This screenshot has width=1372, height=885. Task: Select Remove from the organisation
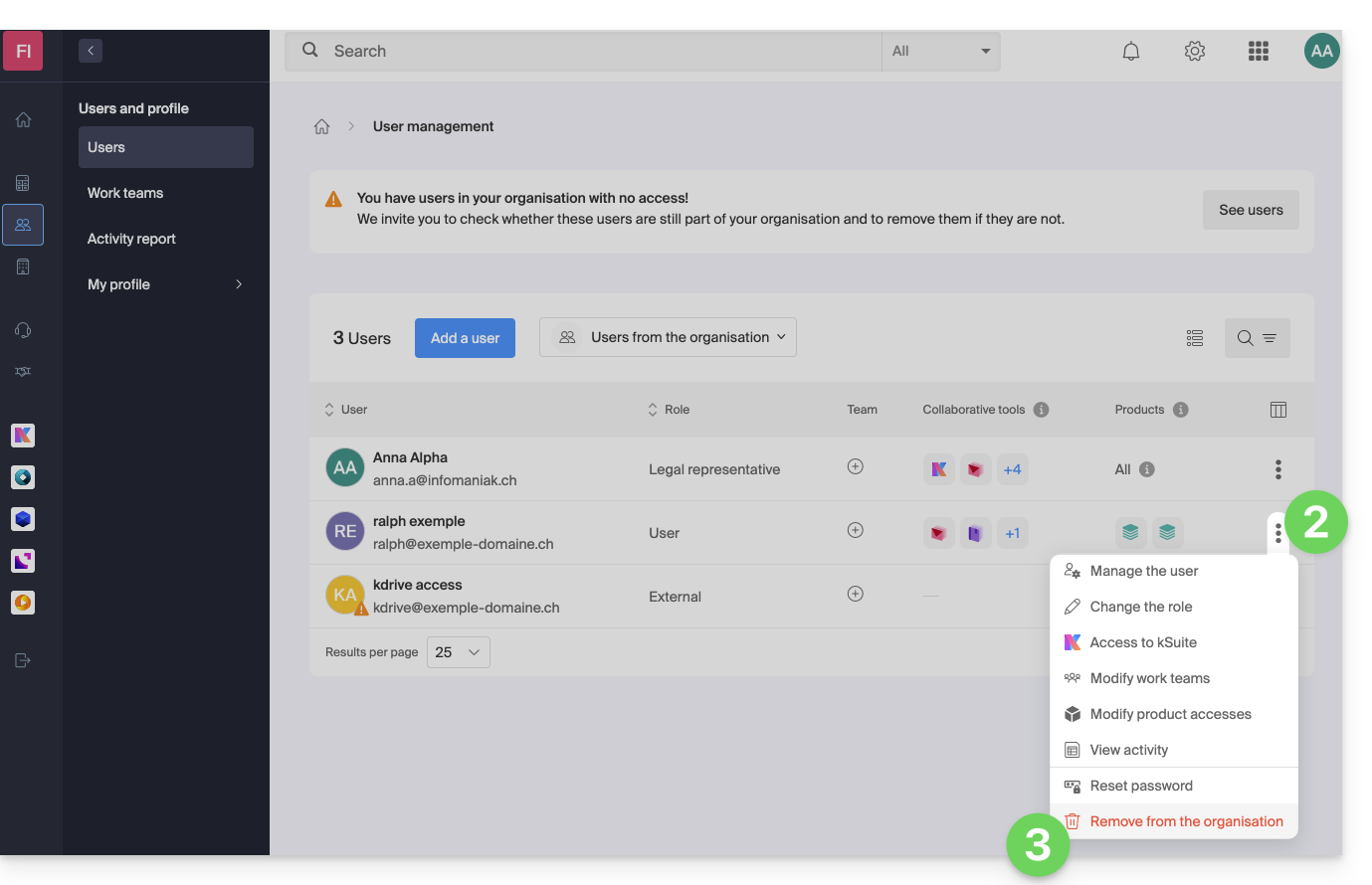(x=1186, y=821)
